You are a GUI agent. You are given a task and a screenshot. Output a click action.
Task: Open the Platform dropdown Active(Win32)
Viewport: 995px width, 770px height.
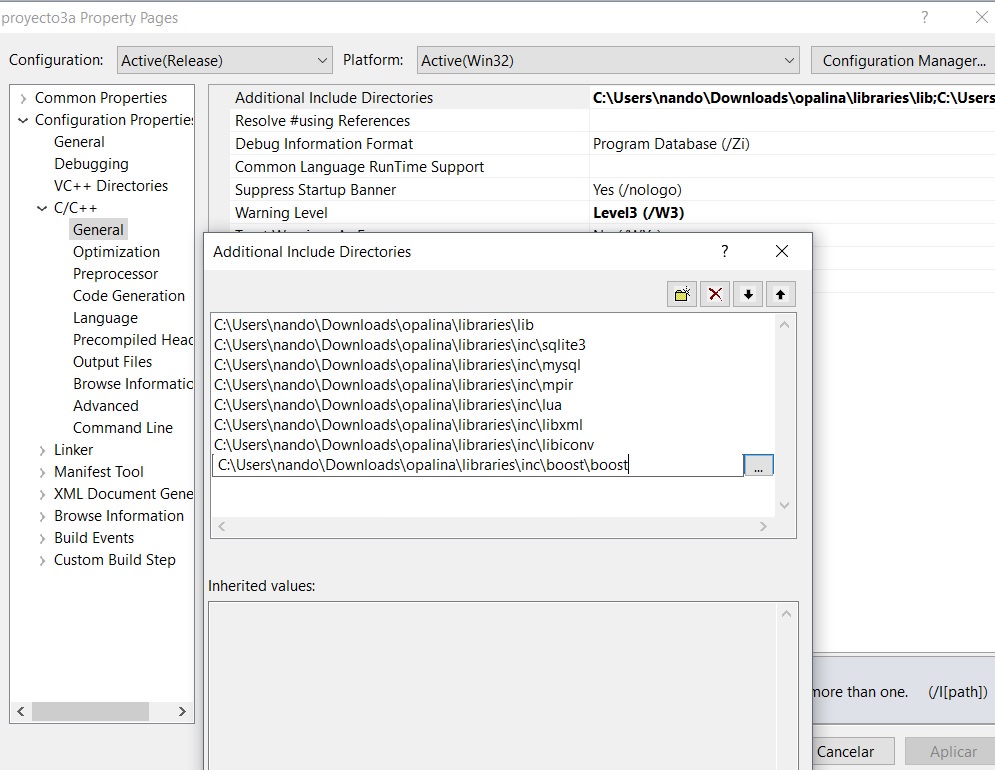pos(608,60)
